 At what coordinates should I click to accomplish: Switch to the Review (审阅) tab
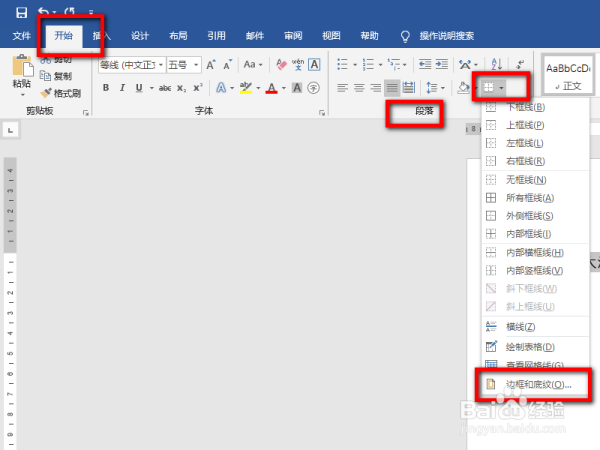coord(293,36)
